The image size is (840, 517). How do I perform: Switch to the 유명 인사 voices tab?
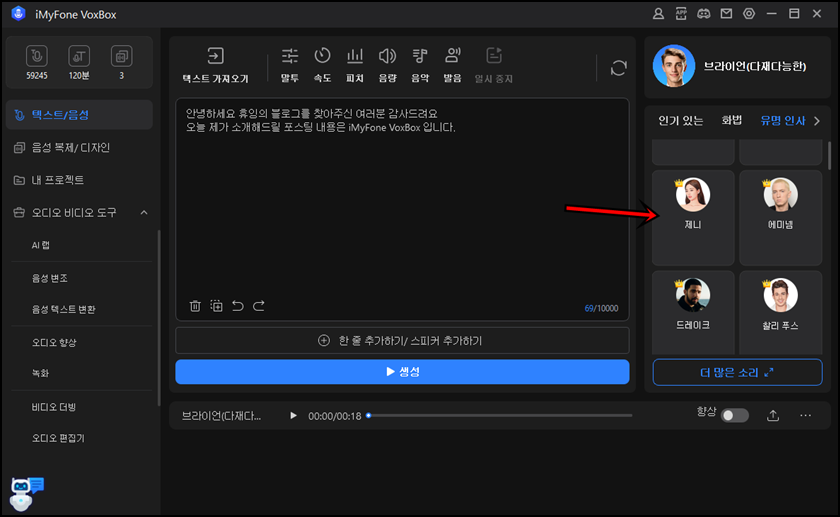(x=783, y=121)
